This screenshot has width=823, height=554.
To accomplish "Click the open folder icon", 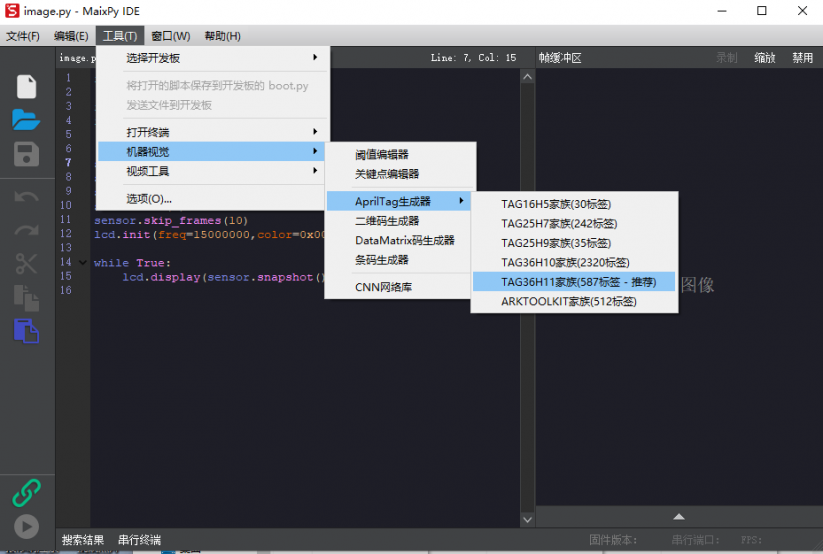I will (26, 120).
